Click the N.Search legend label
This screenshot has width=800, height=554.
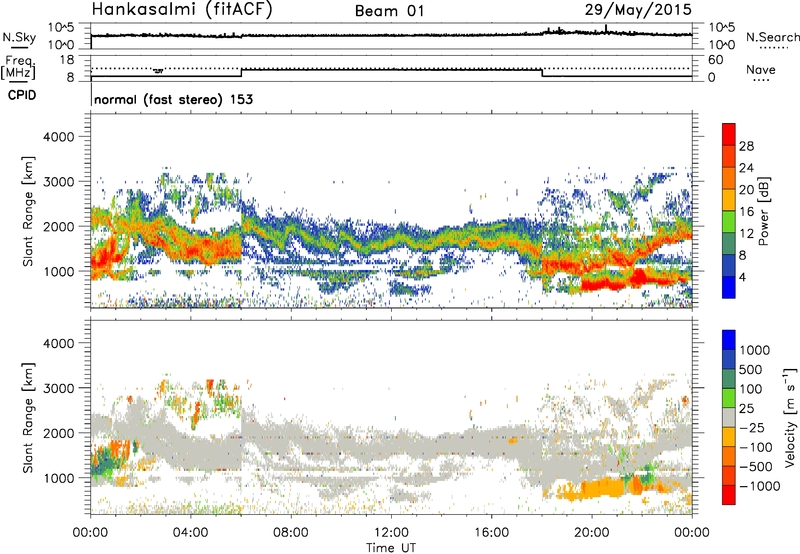[773, 37]
